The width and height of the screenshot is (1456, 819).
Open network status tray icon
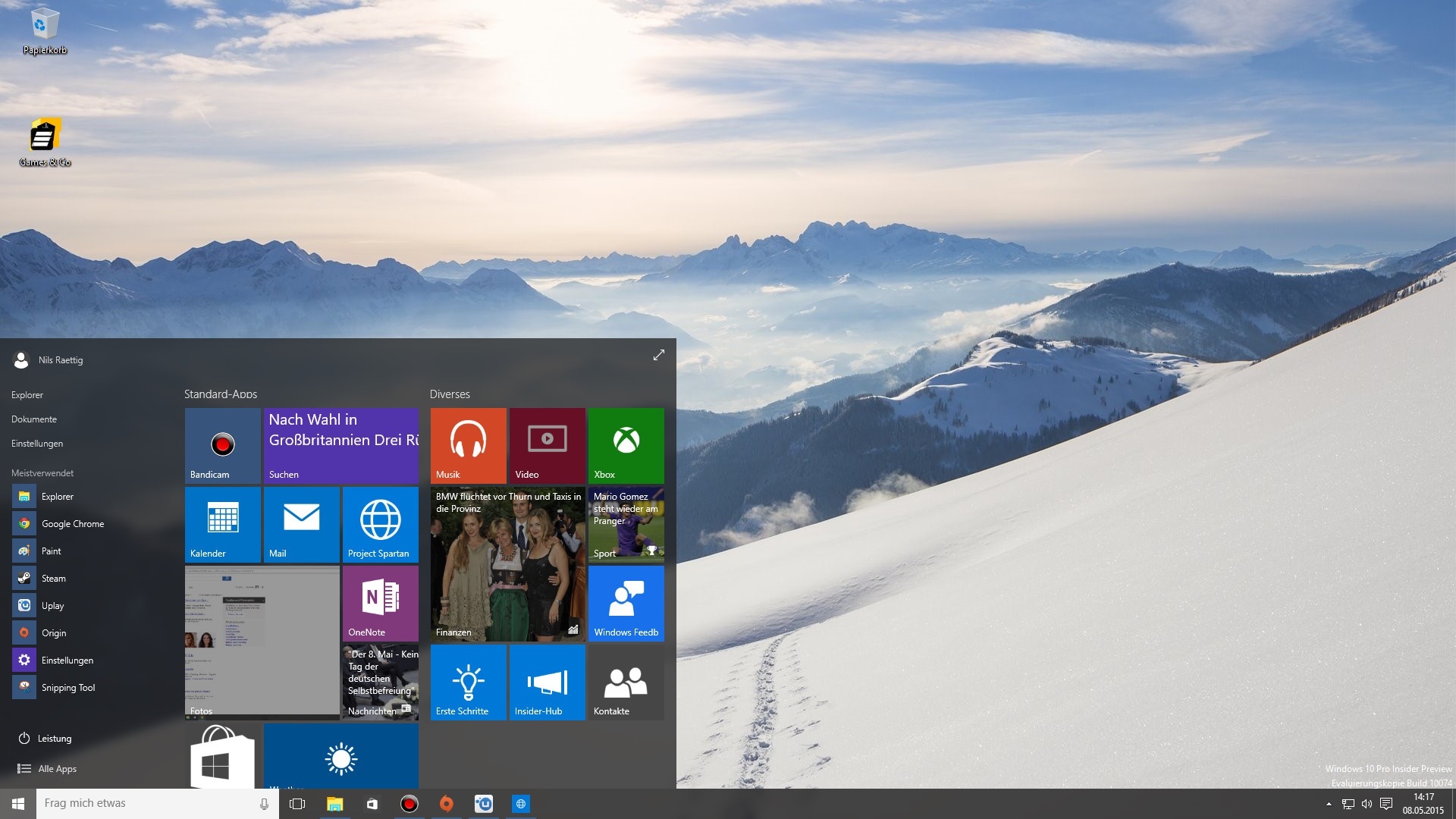pyautogui.click(x=1348, y=804)
